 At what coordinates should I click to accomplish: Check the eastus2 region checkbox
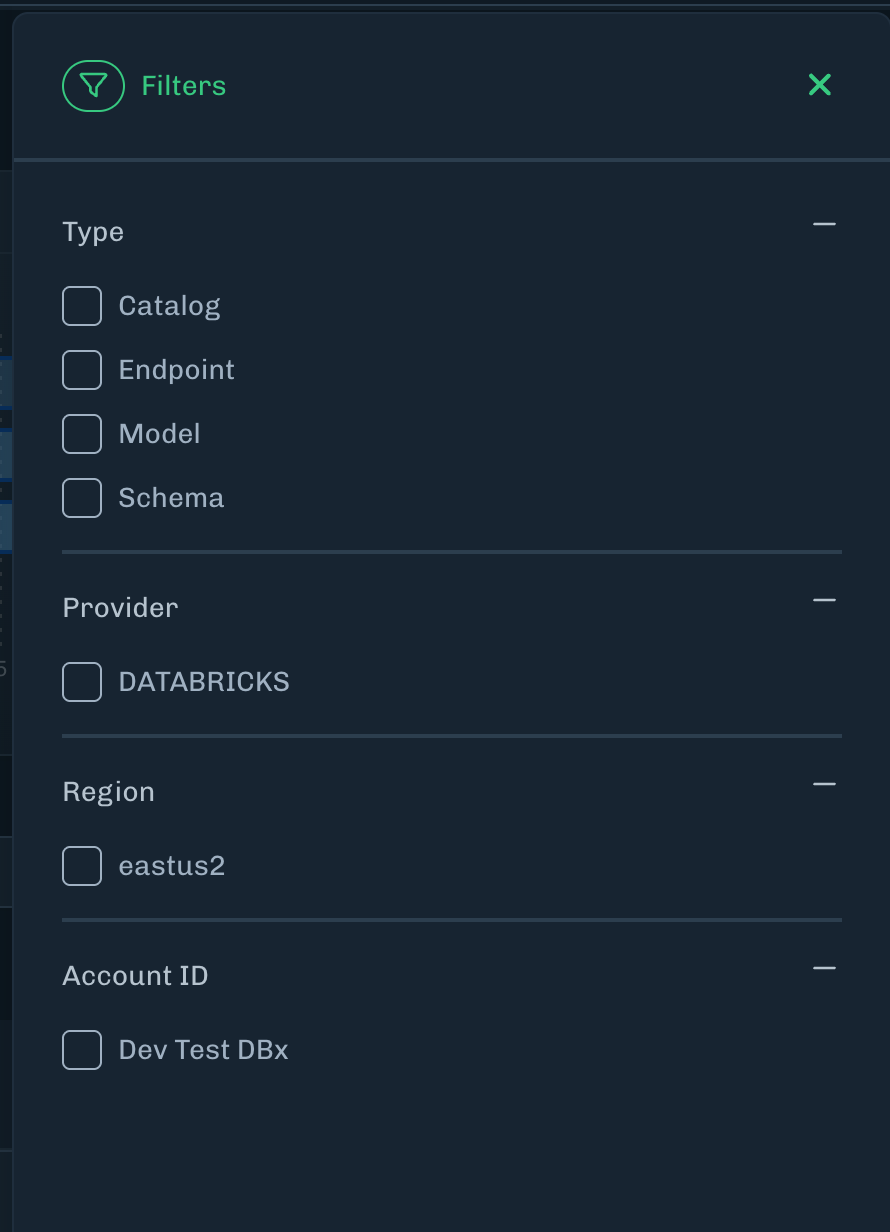click(x=82, y=866)
